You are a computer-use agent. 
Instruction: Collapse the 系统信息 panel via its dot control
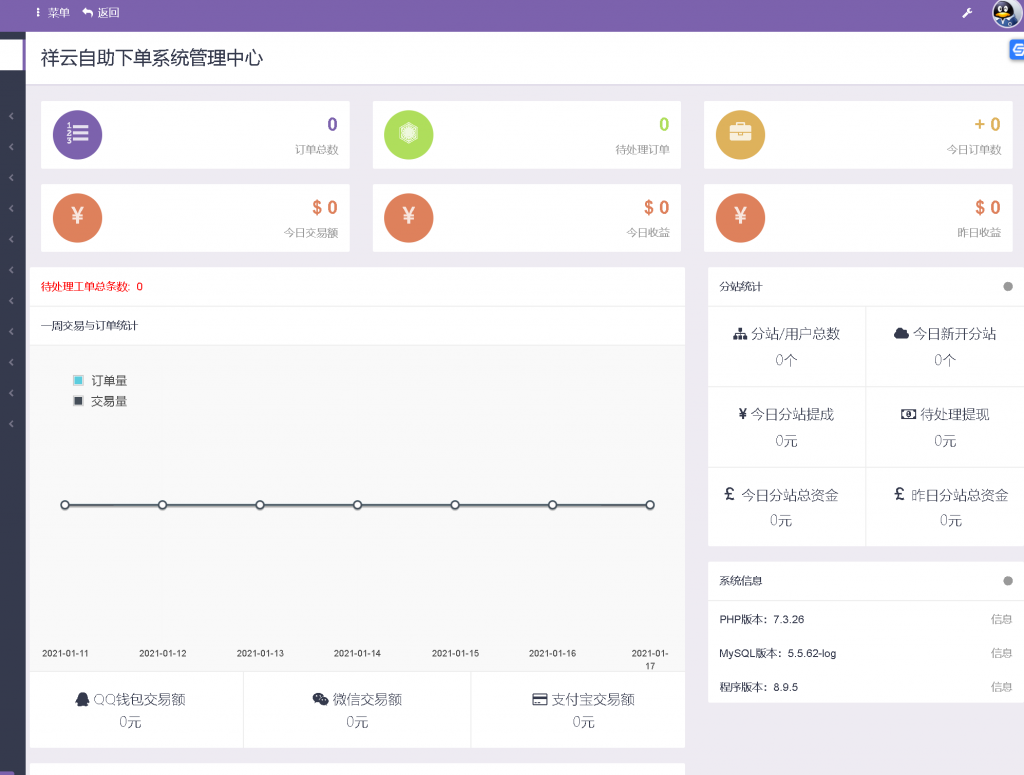pyautogui.click(x=1010, y=581)
